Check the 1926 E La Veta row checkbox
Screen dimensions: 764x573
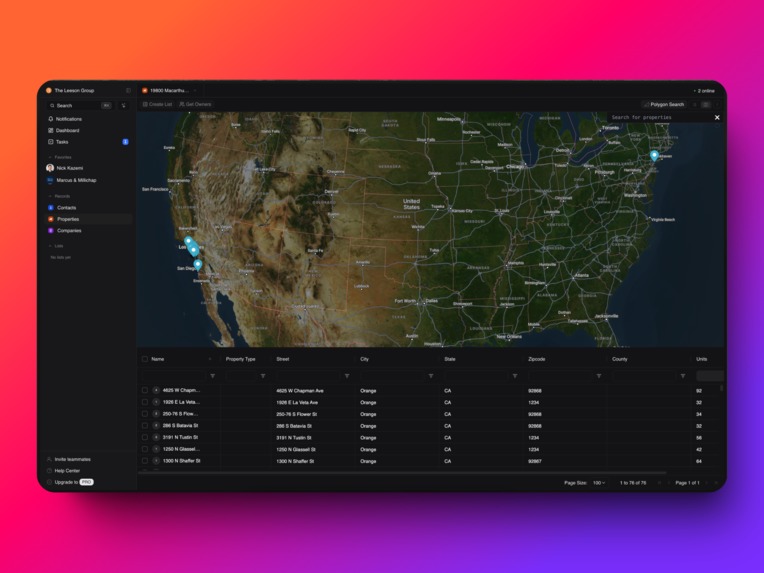145,402
